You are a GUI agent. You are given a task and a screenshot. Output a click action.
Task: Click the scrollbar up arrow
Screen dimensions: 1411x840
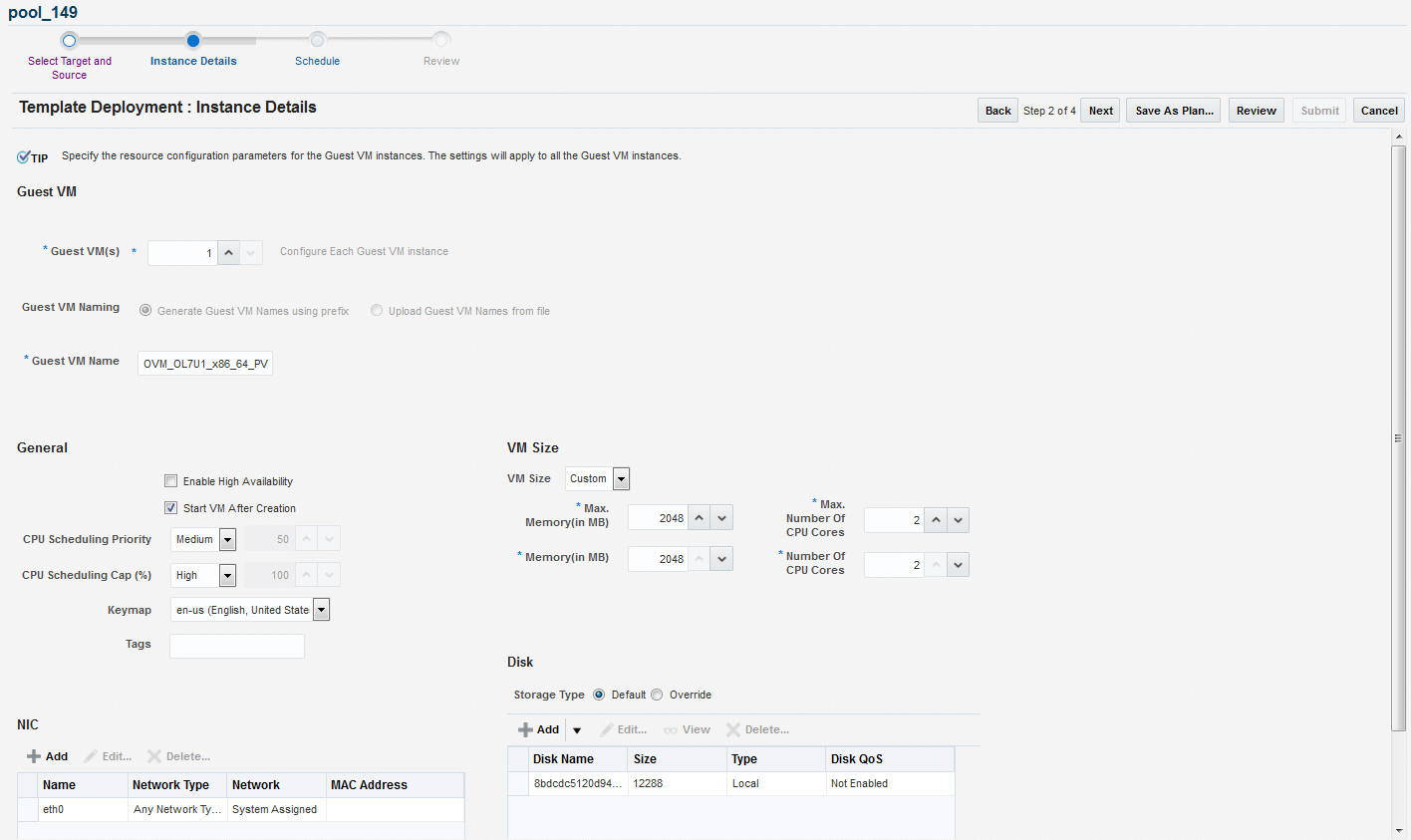pyautogui.click(x=1398, y=136)
